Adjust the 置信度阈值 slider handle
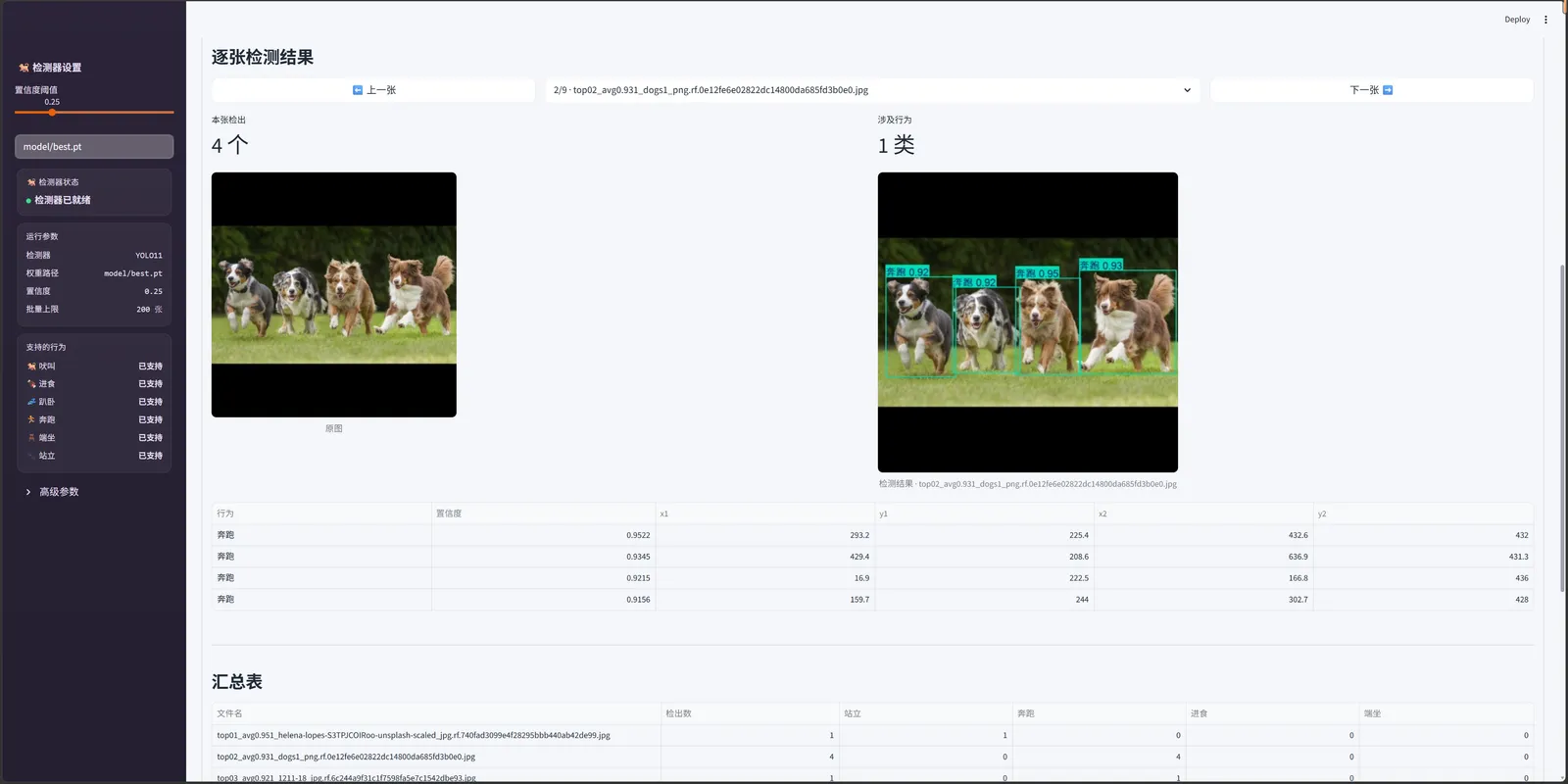The image size is (1568, 784). tap(52, 113)
